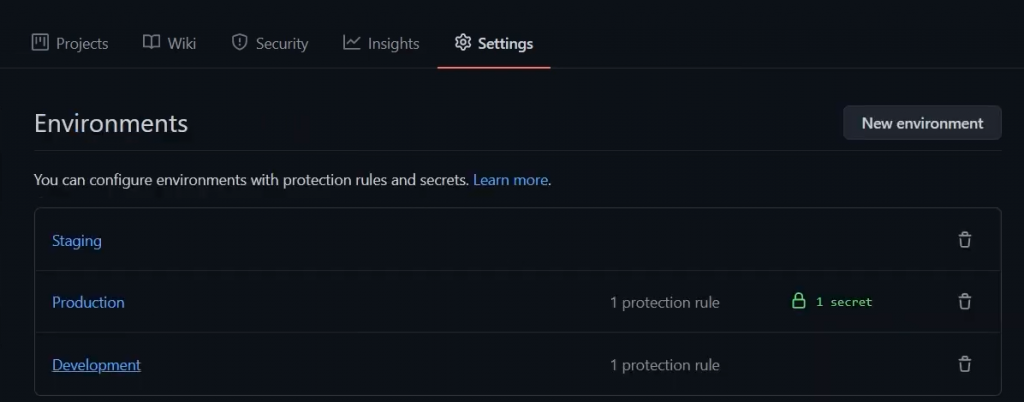Select the Settings tab label
This screenshot has height=402, width=1024.
point(505,44)
